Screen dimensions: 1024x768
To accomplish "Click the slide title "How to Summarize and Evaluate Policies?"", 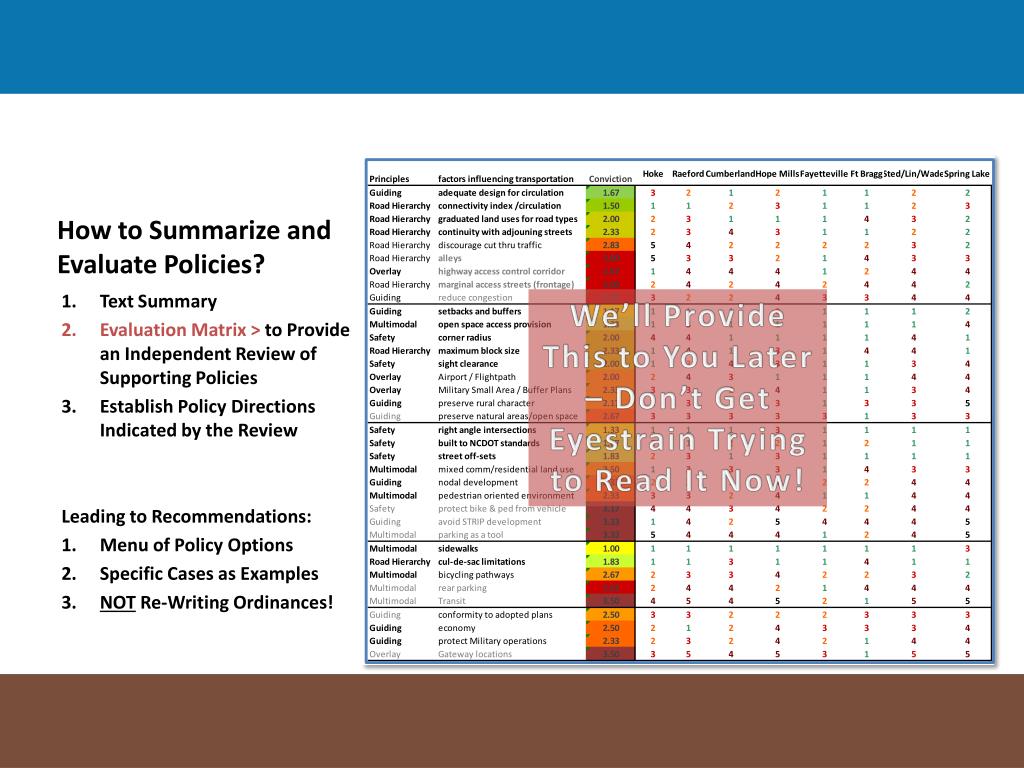I will tap(194, 247).
